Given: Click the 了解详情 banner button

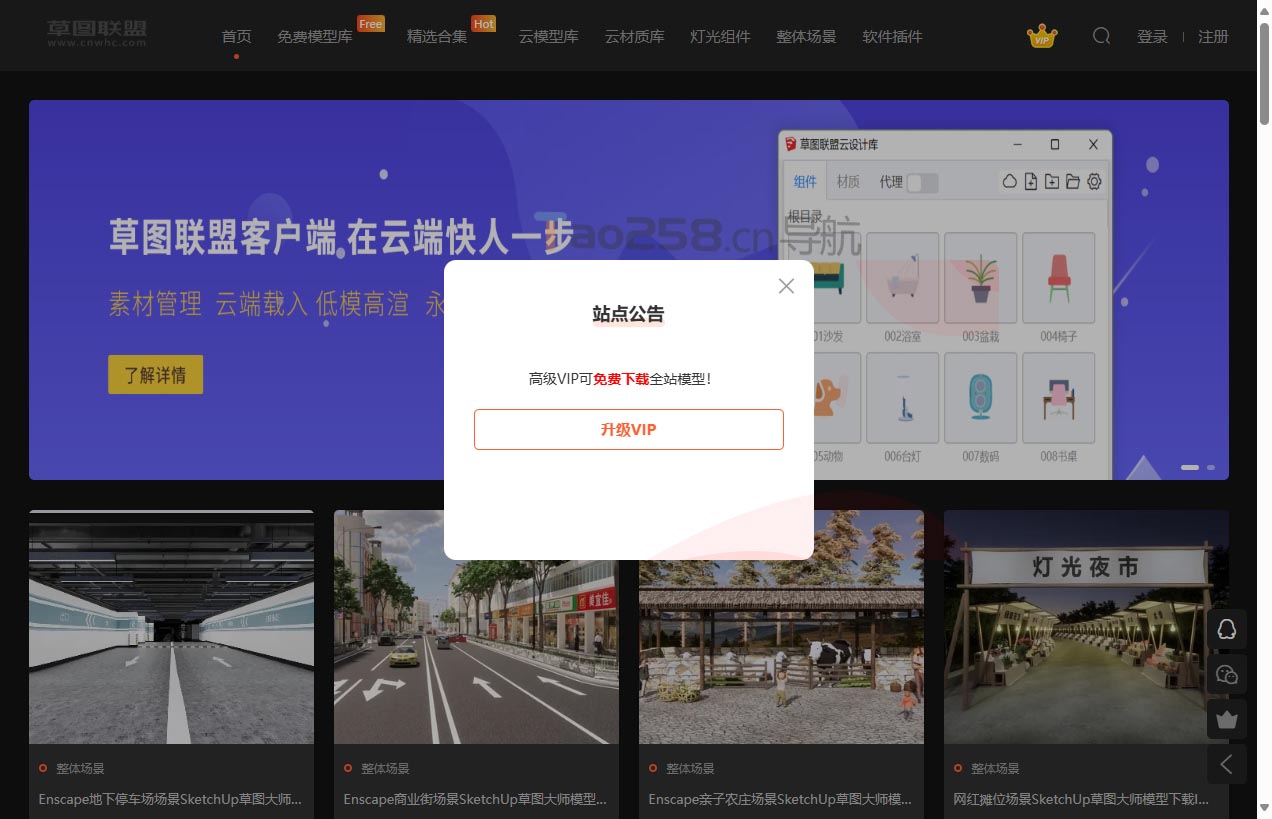Looking at the screenshot, I should click(155, 375).
